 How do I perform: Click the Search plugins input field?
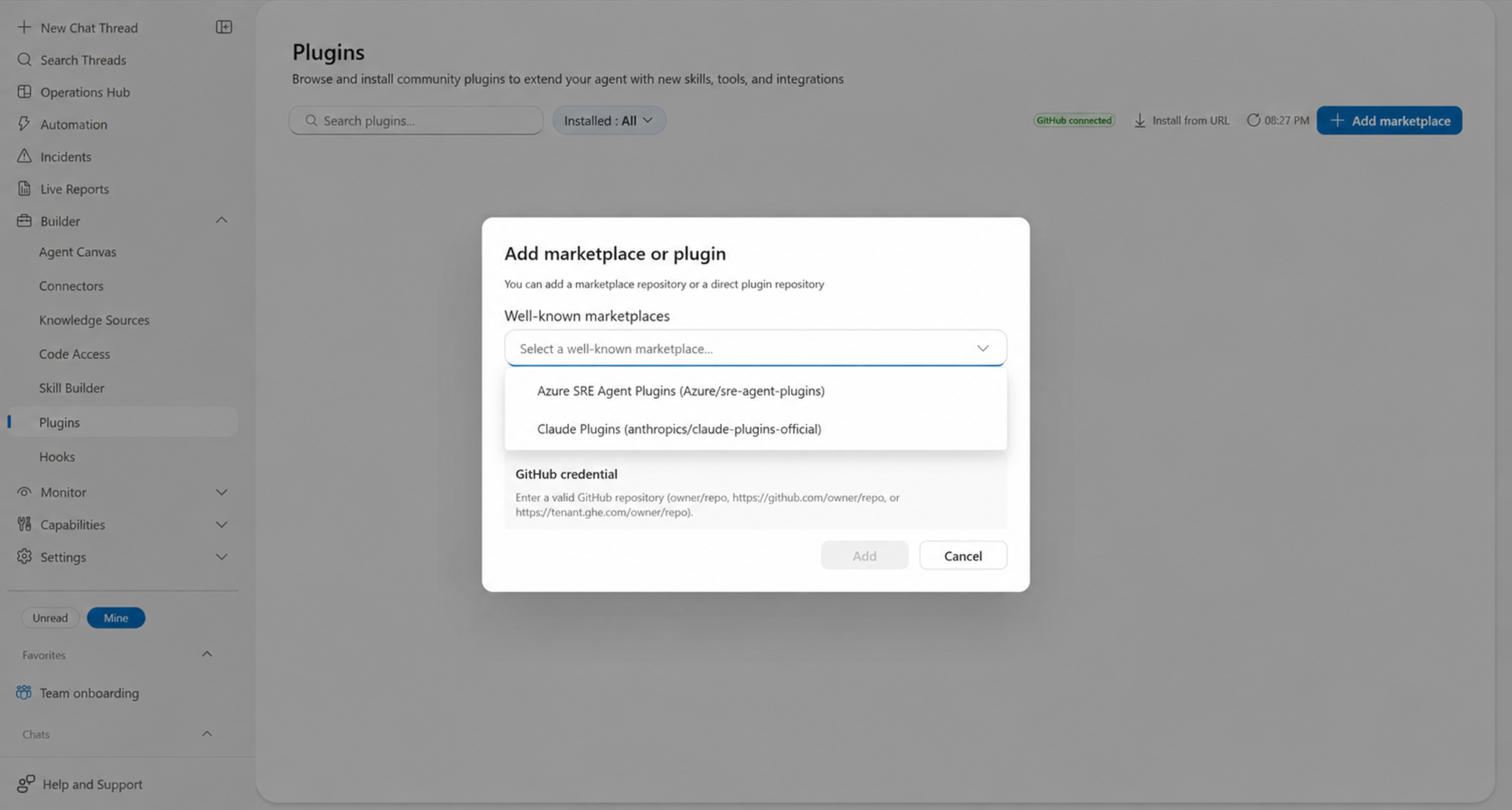coord(416,121)
